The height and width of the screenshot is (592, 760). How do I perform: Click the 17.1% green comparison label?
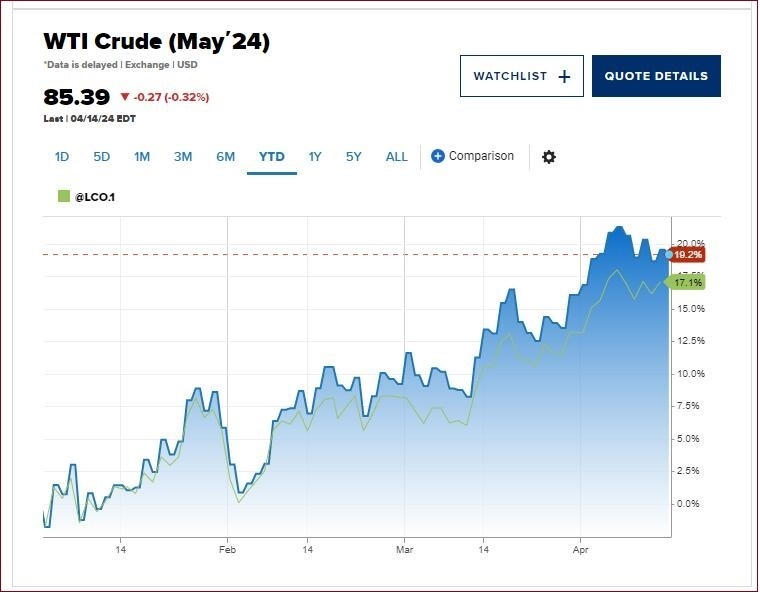point(687,283)
